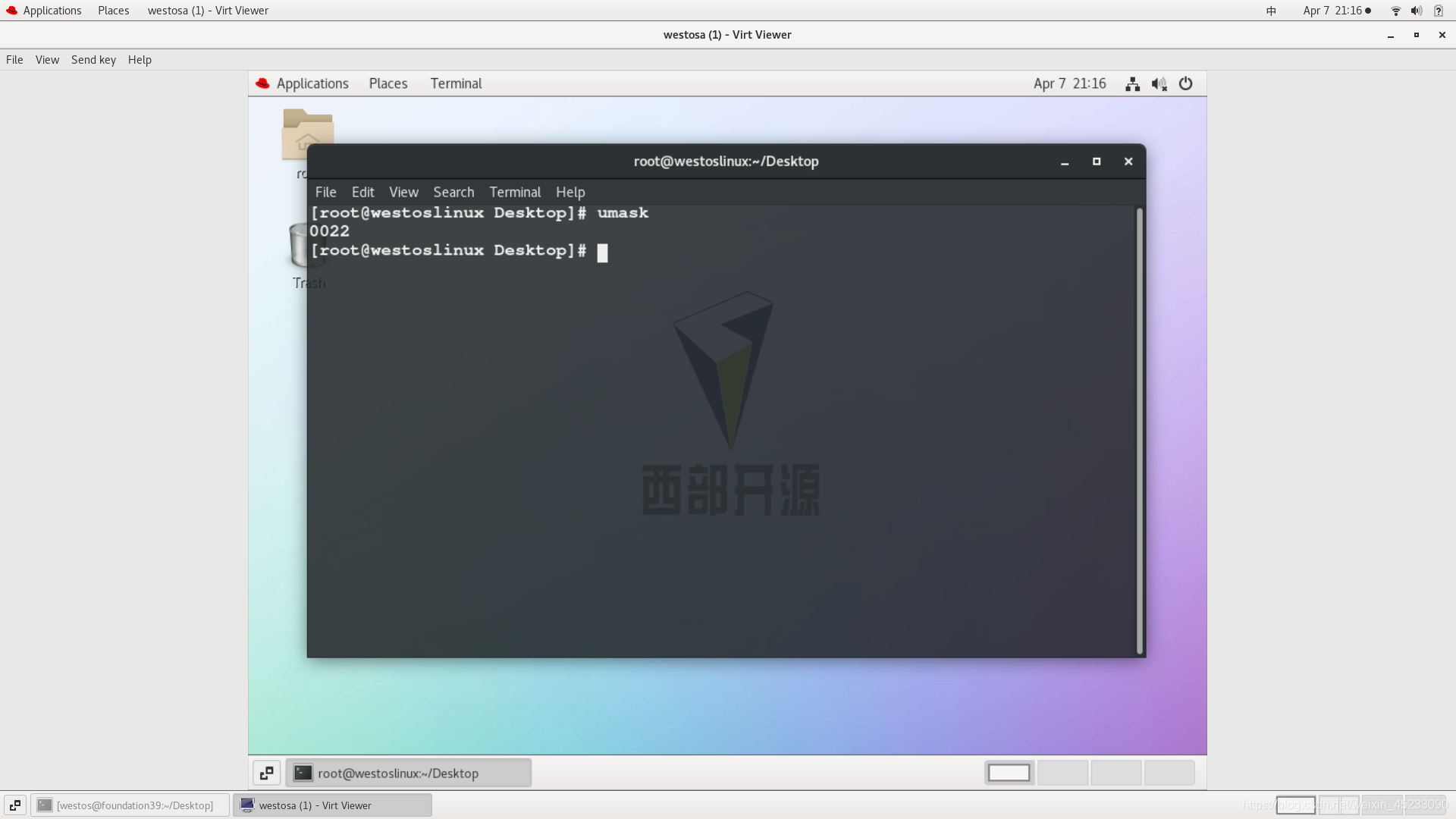Close the Virt Viewer window
This screenshot has height=819, width=1456.
[1442, 35]
